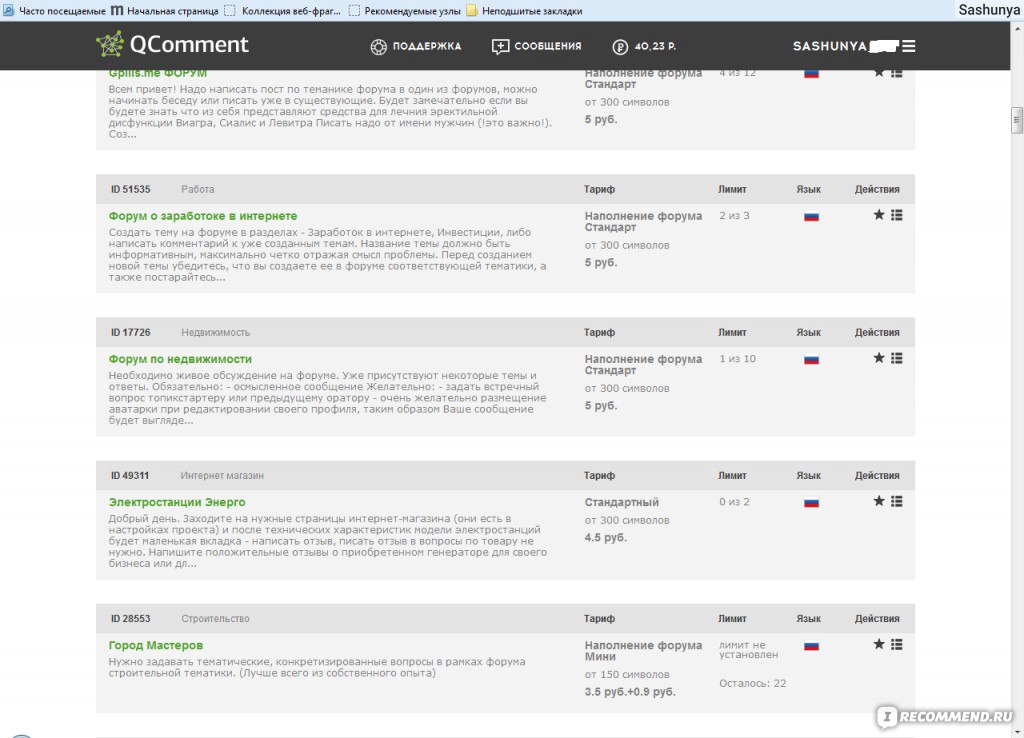Star the Форум о заработоке в интернете project
1024x738 pixels.
pos(879,215)
